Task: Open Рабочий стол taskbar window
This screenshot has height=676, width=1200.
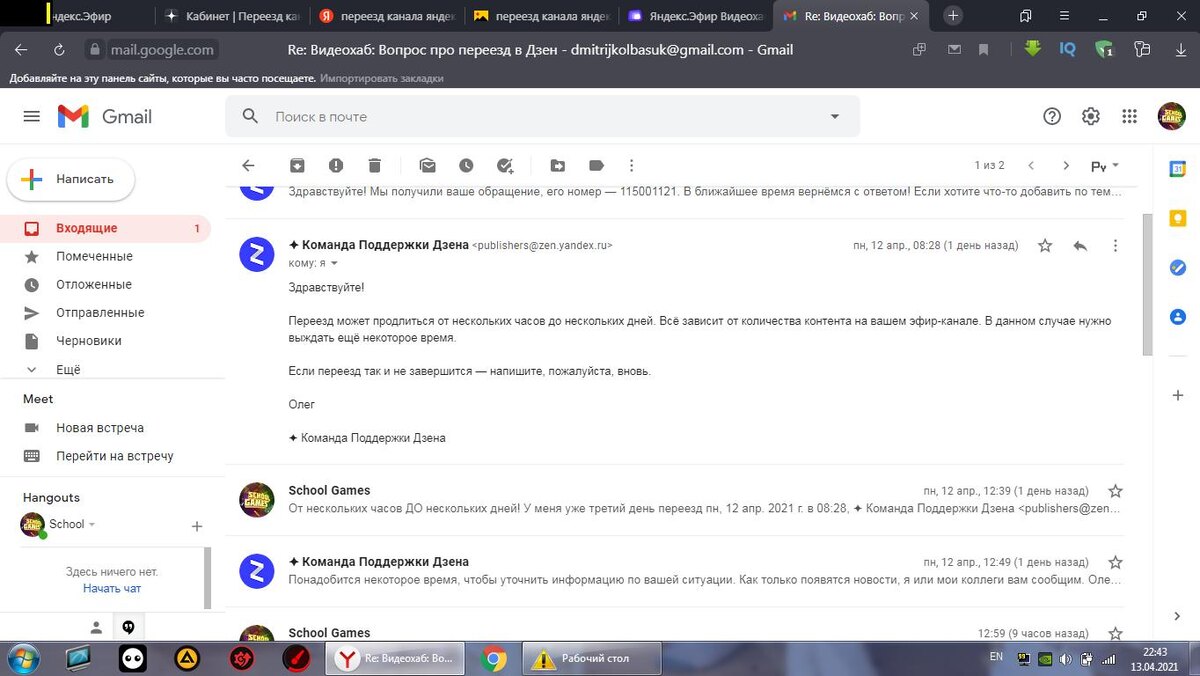Action: (591, 658)
